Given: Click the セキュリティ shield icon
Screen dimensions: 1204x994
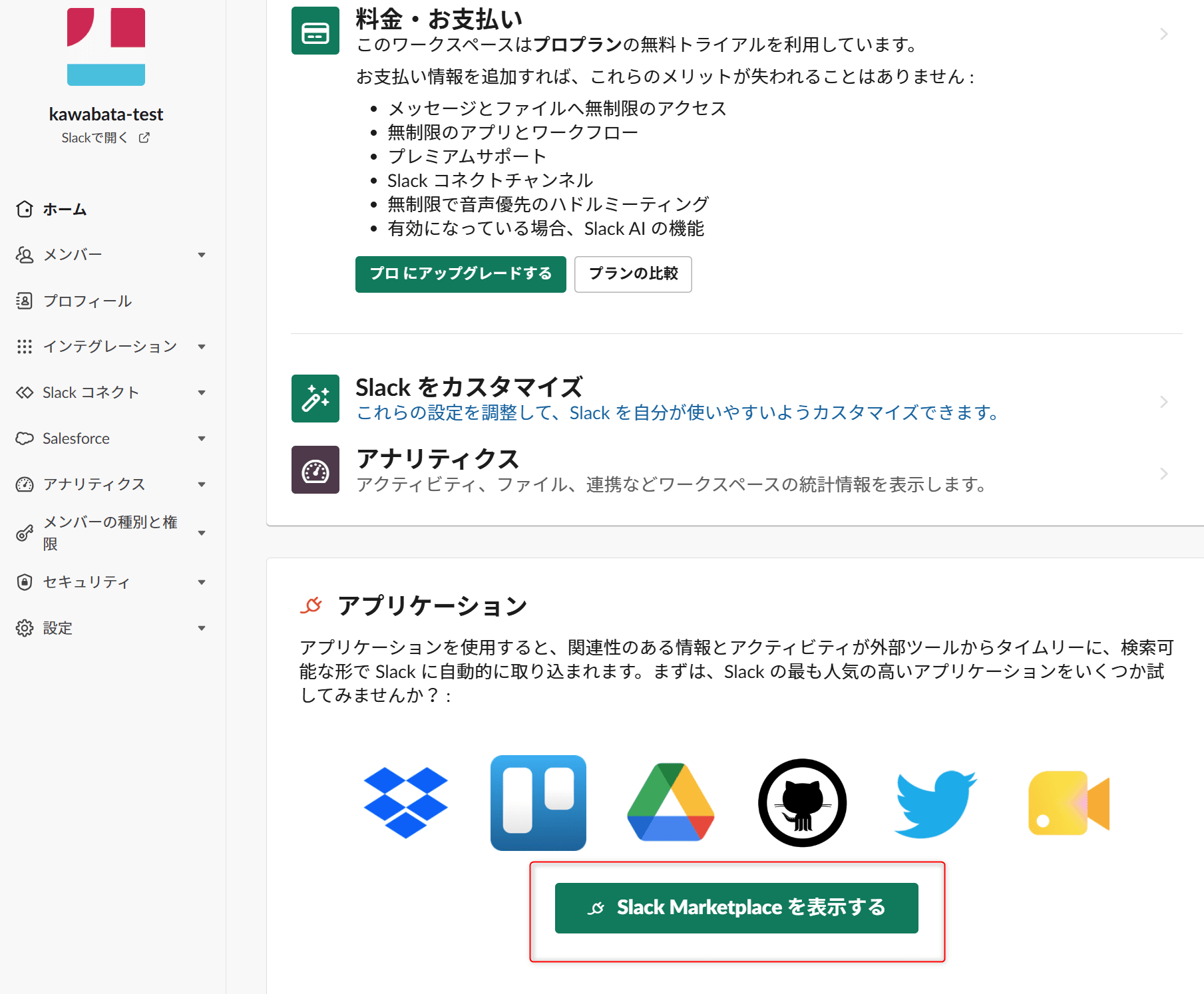Looking at the screenshot, I should 25,582.
